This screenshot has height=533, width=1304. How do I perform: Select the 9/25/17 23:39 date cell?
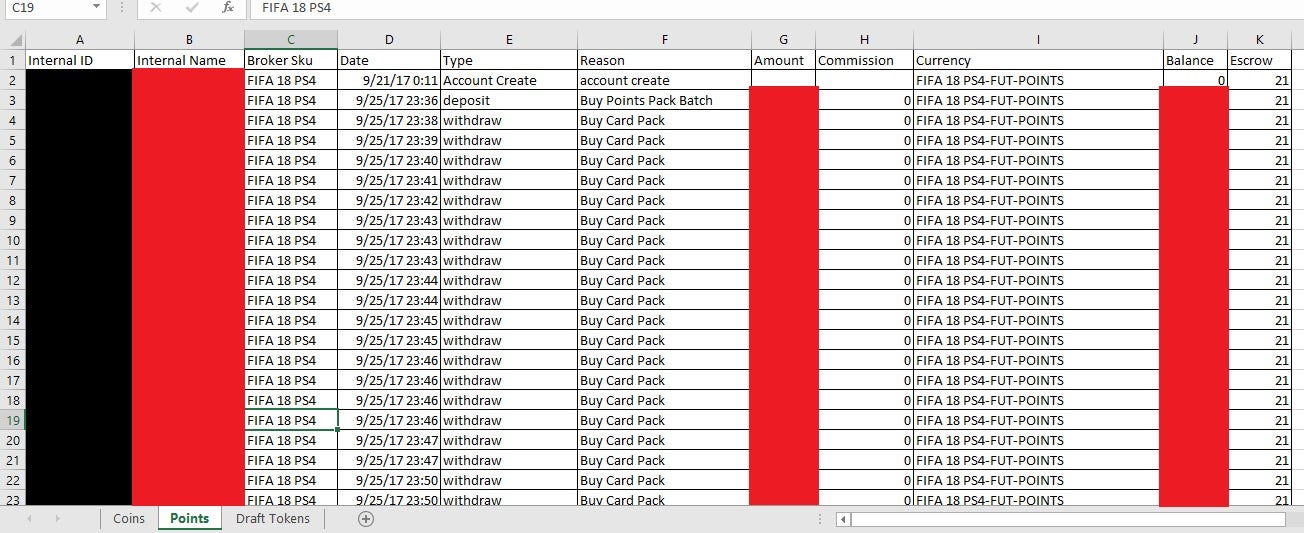[389, 140]
